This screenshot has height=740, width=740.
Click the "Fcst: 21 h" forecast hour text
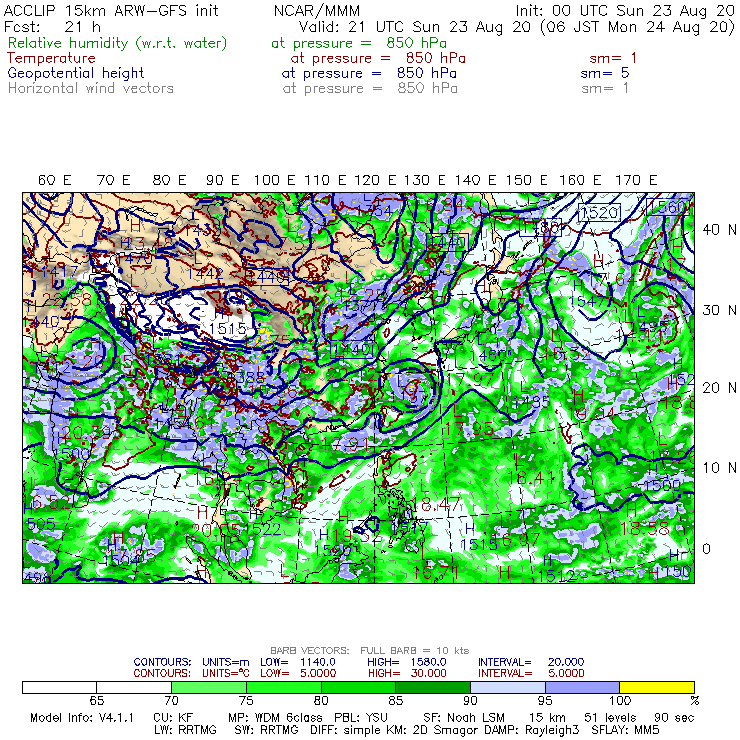[x=52, y=27]
